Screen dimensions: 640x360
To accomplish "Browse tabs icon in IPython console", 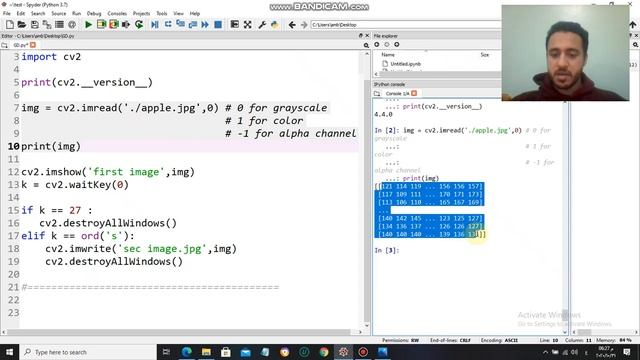I will (377, 93).
